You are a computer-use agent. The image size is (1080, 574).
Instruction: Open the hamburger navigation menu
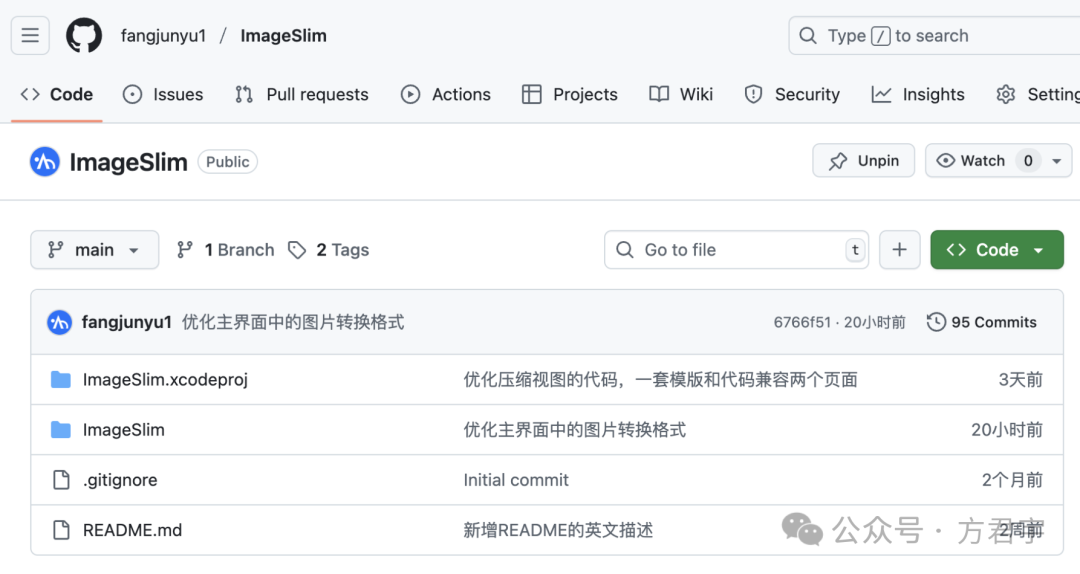click(30, 36)
